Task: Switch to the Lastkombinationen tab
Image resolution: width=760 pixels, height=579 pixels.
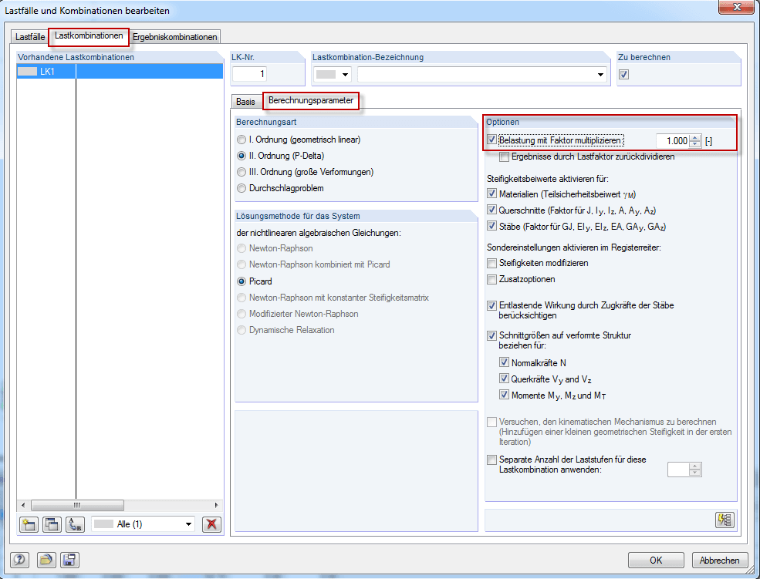Action: (89, 36)
